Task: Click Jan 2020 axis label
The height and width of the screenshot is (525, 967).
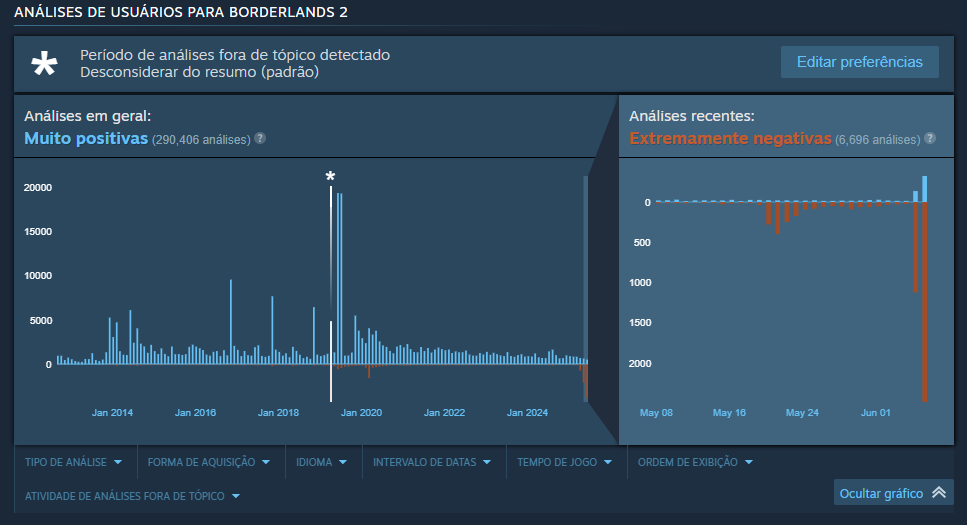Action: pyautogui.click(x=361, y=413)
